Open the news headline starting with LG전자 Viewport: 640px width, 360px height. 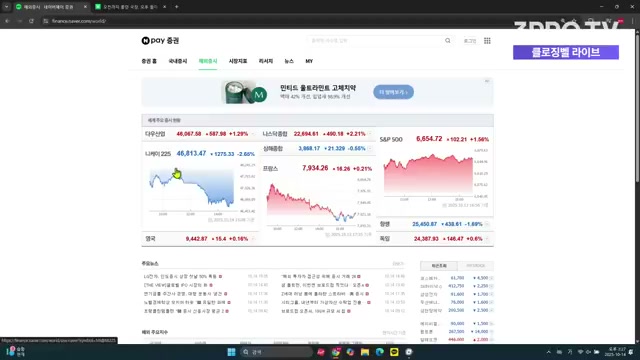[180, 277]
